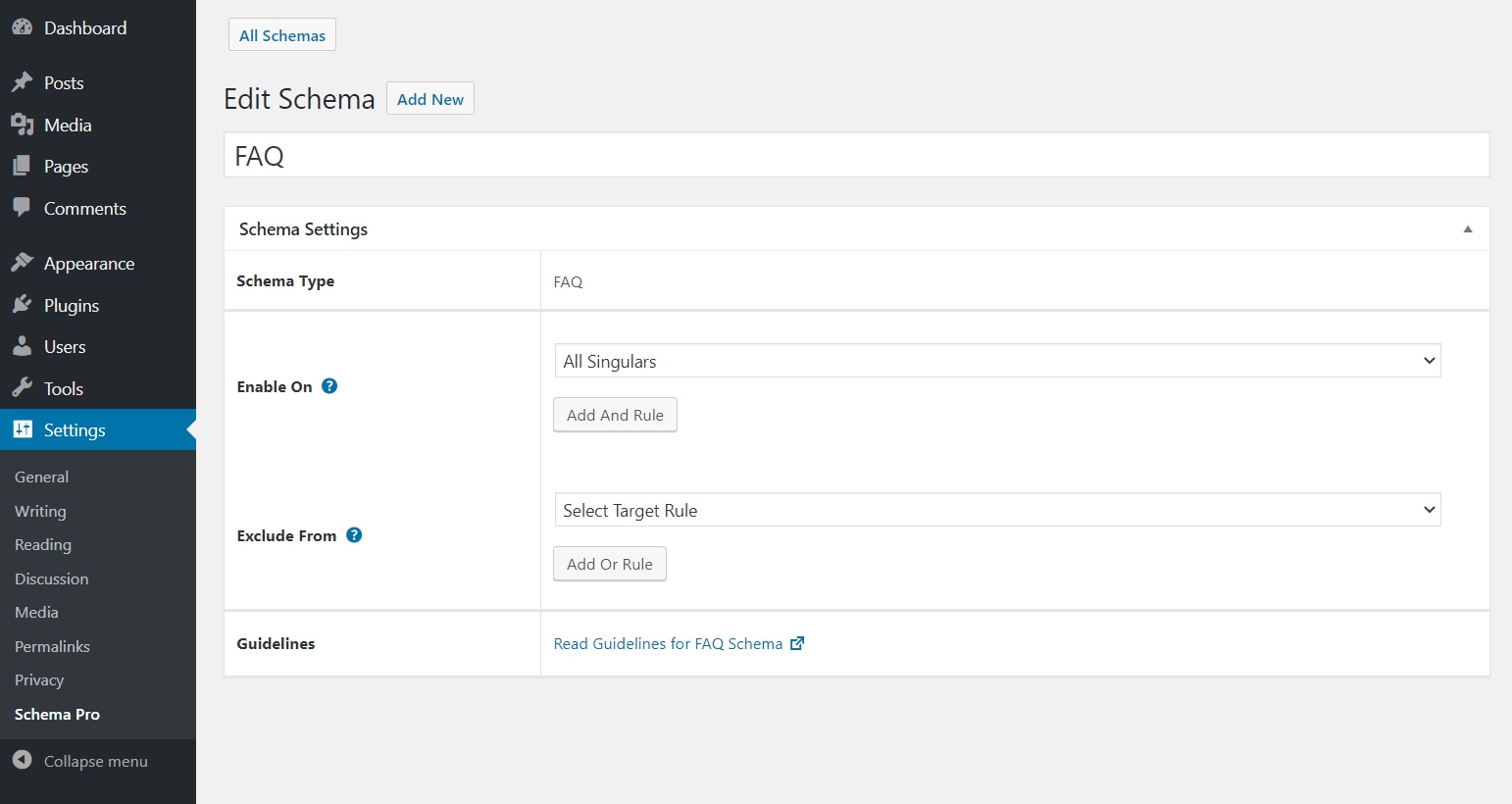Click the Add New button
1512x804 pixels.
[429, 98]
